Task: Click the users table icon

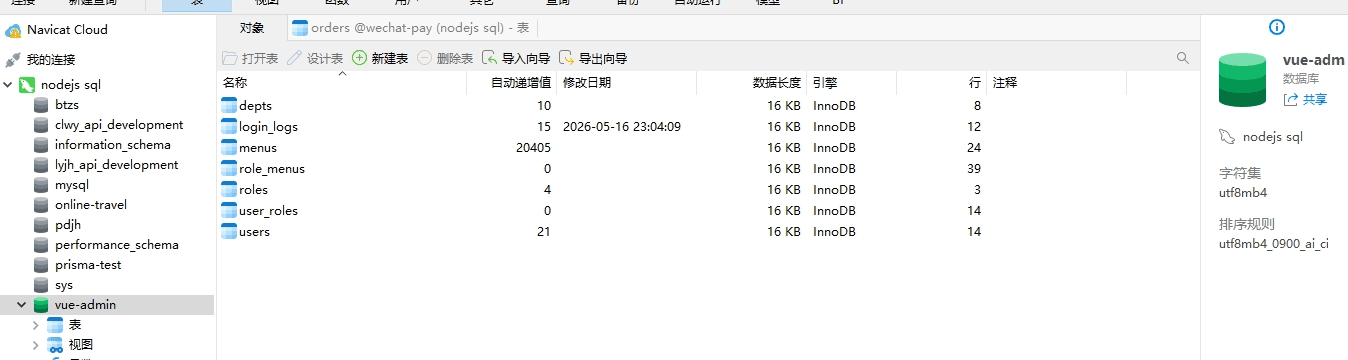Action: pos(229,231)
